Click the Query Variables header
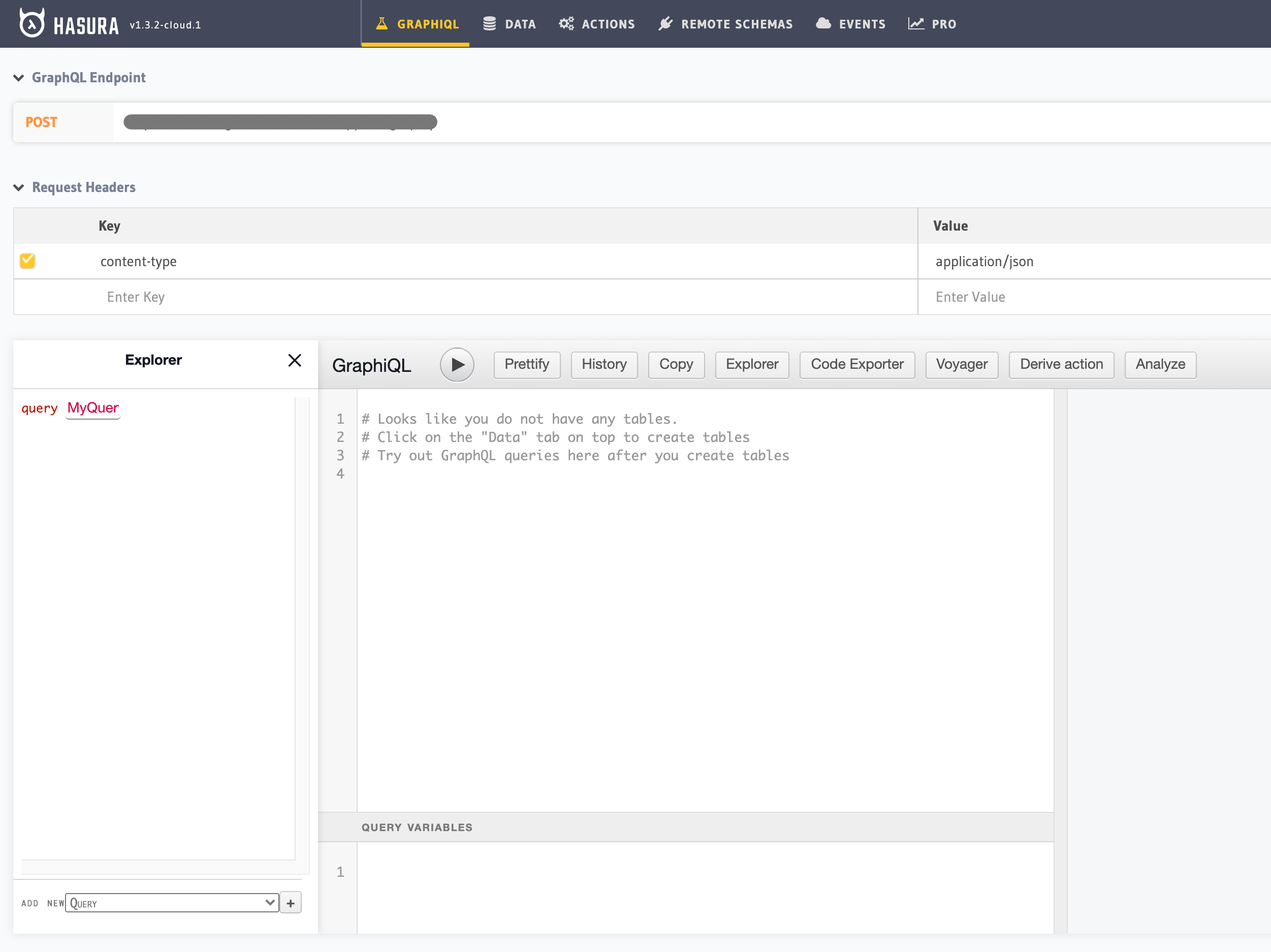1271x952 pixels. (x=417, y=828)
